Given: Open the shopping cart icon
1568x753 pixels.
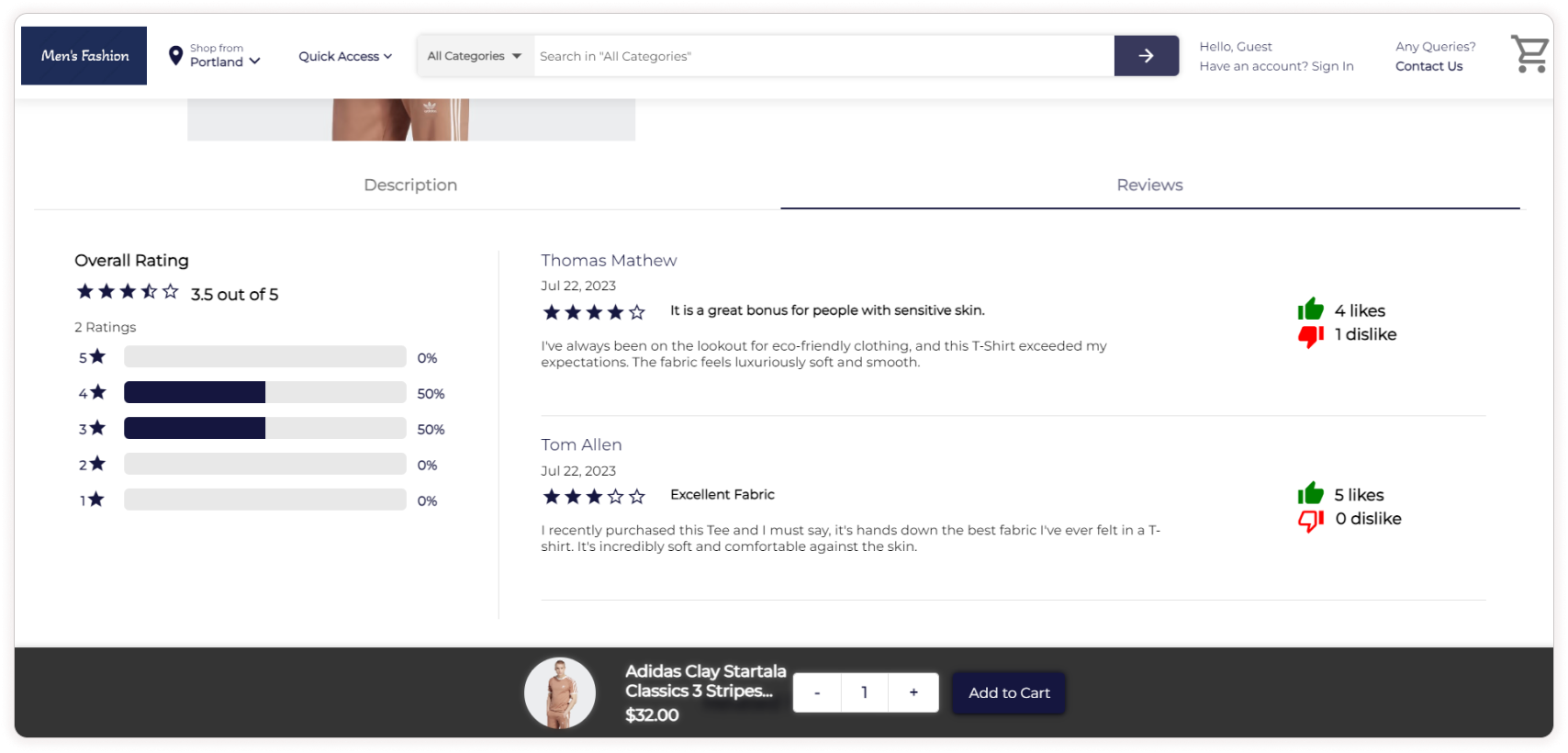Looking at the screenshot, I should click(1529, 54).
